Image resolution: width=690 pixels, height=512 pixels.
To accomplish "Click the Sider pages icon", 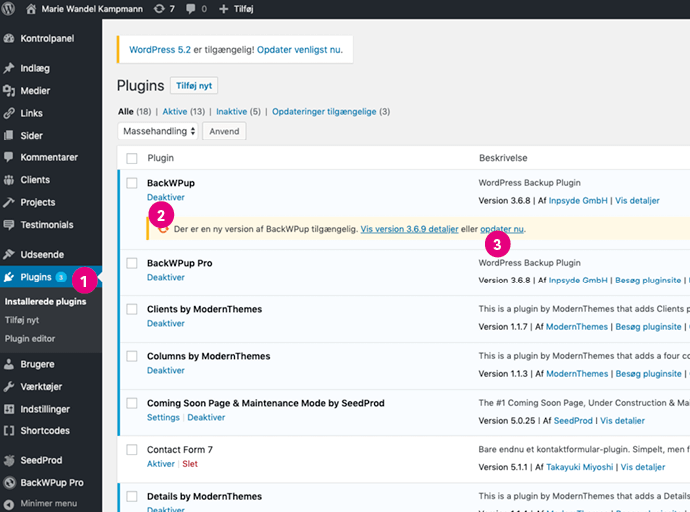I will coord(9,135).
